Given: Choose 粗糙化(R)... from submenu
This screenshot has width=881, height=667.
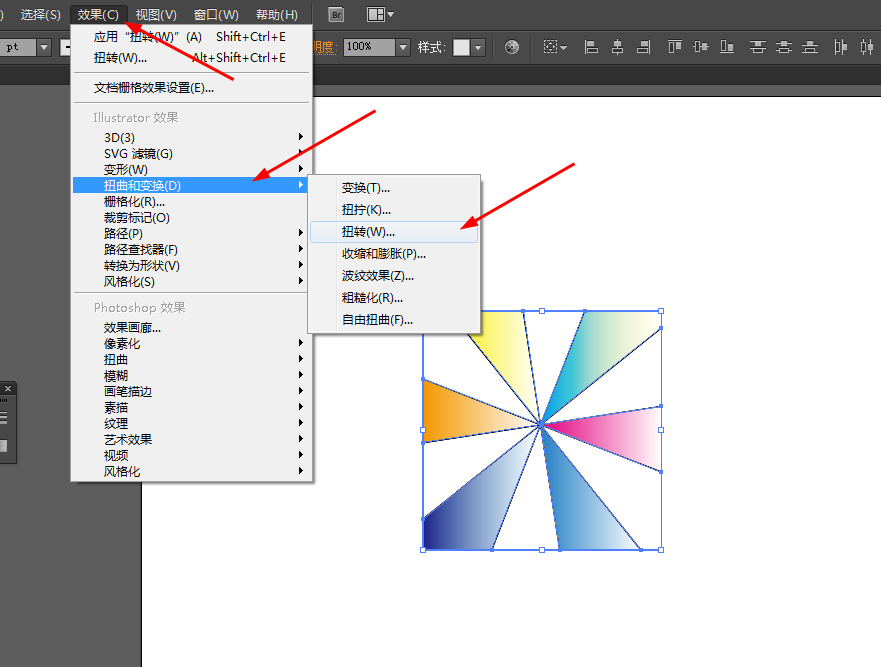Looking at the screenshot, I should (x=394, y=298).
